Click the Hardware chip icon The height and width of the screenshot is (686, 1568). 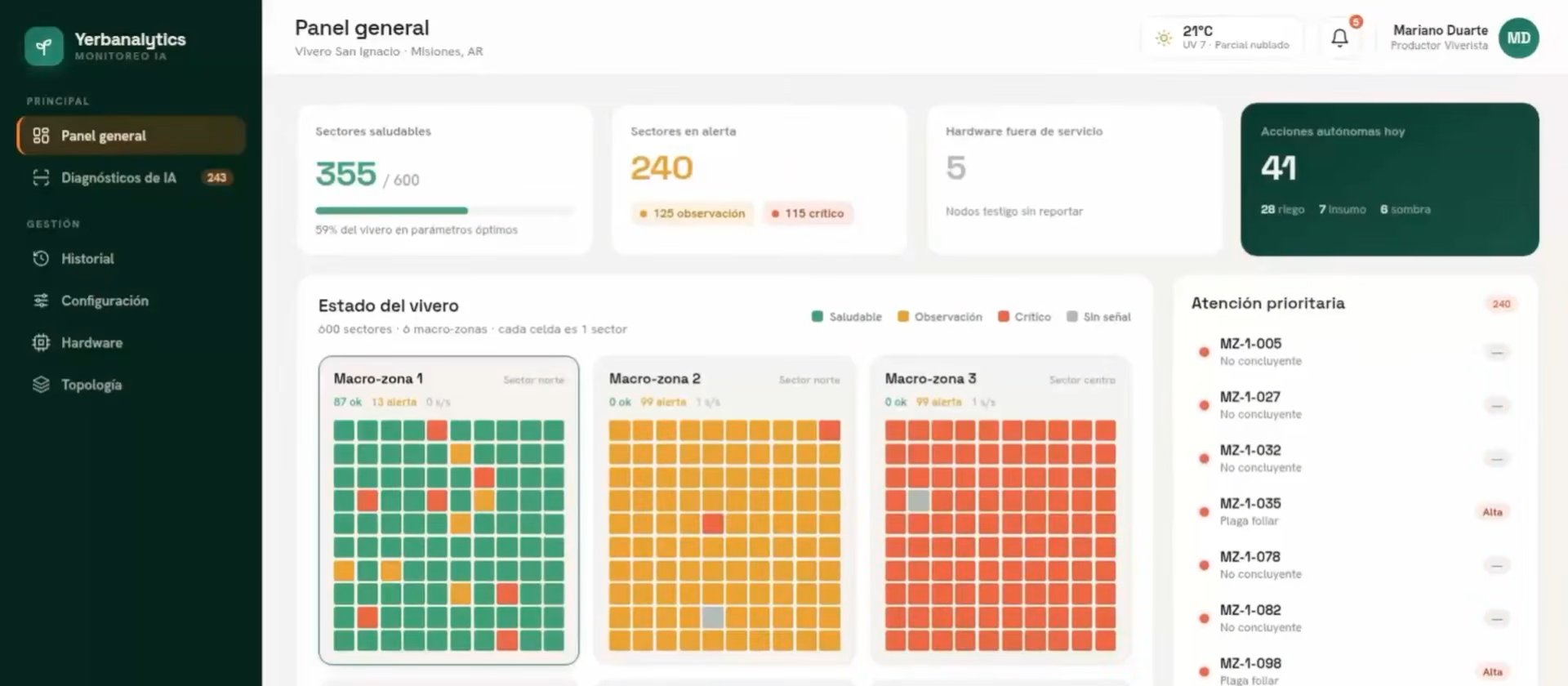[x=41, y=343]
